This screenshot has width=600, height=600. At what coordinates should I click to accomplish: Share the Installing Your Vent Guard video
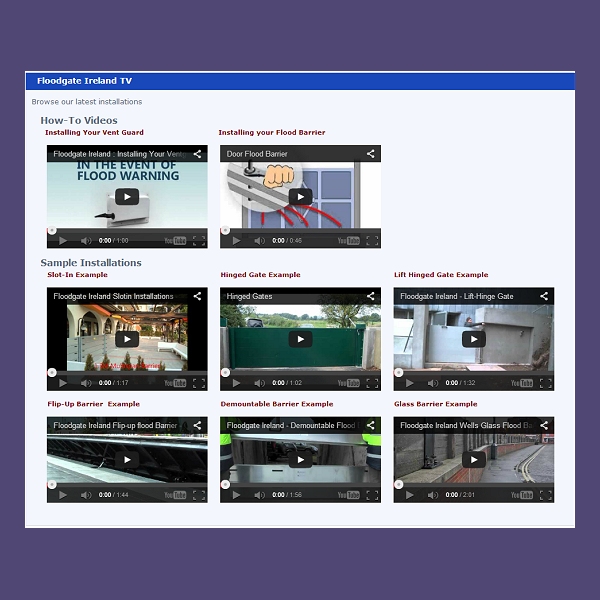tap(197, 154)
